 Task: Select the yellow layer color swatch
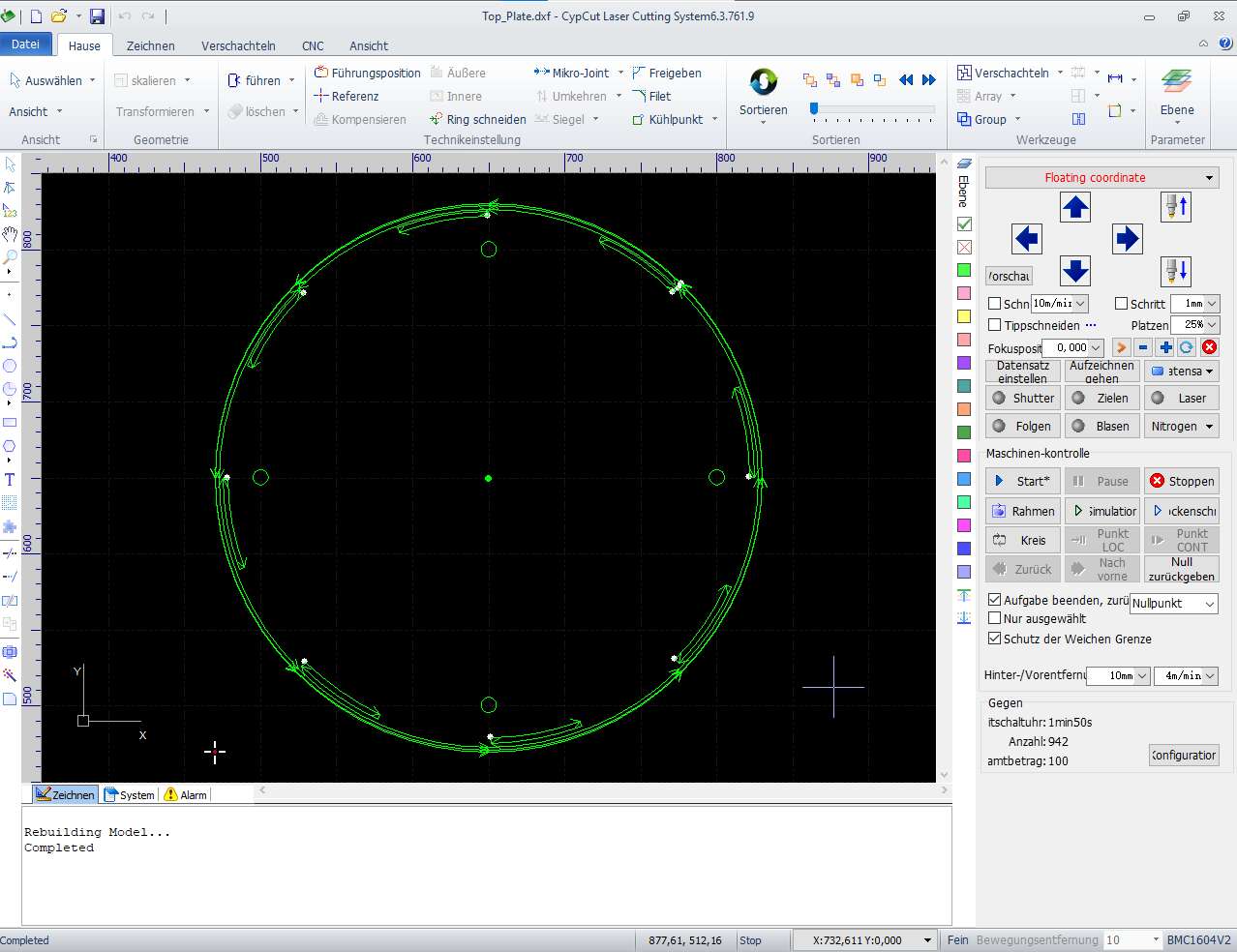964,316
